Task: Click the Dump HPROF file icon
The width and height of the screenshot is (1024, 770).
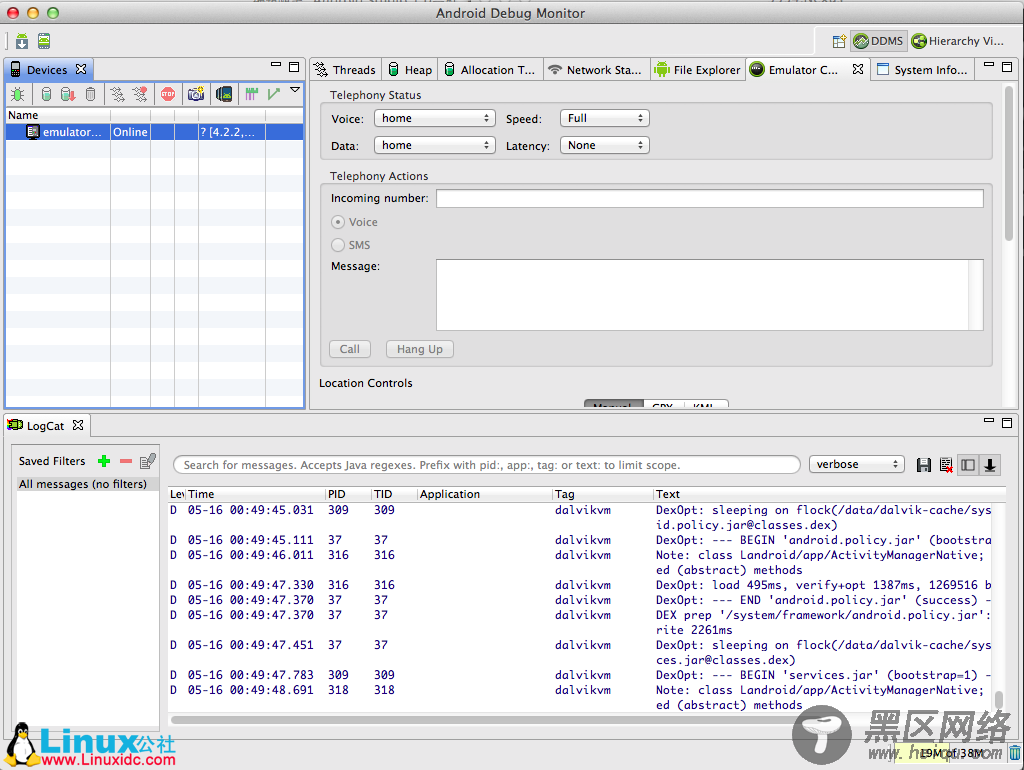Action: point(68,94)
